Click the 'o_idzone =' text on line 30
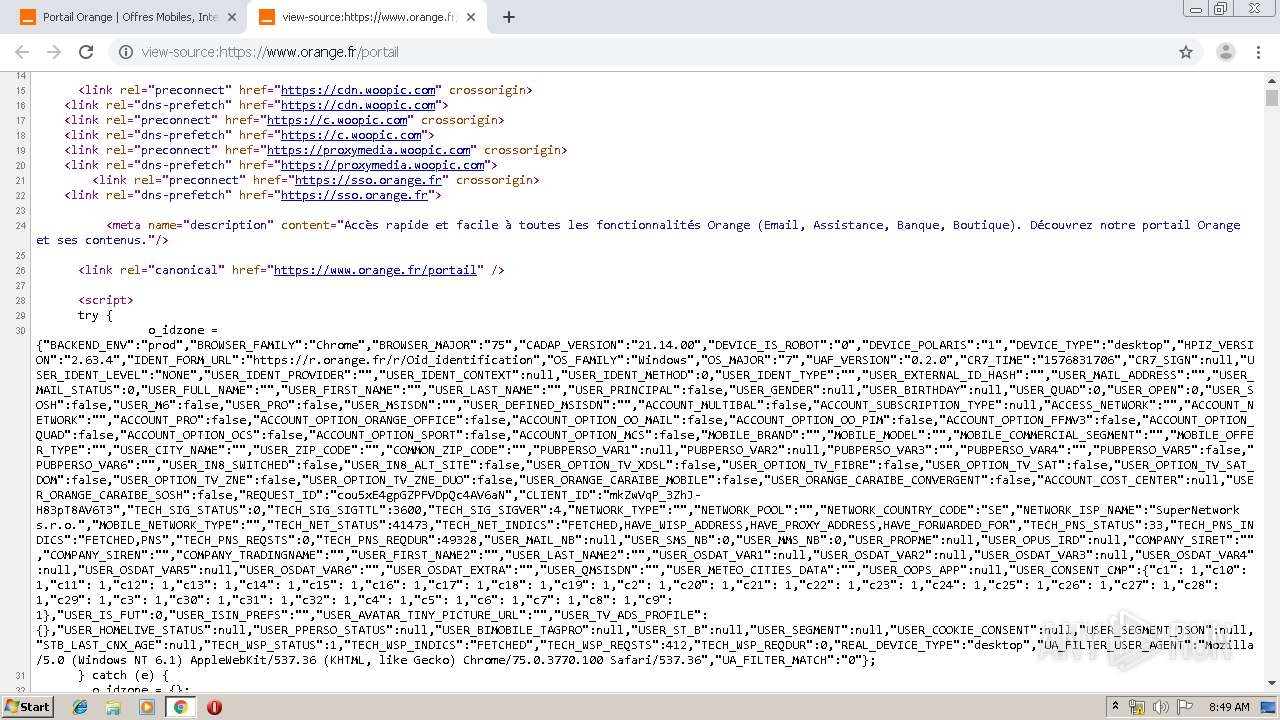 [x=183, y=330]
